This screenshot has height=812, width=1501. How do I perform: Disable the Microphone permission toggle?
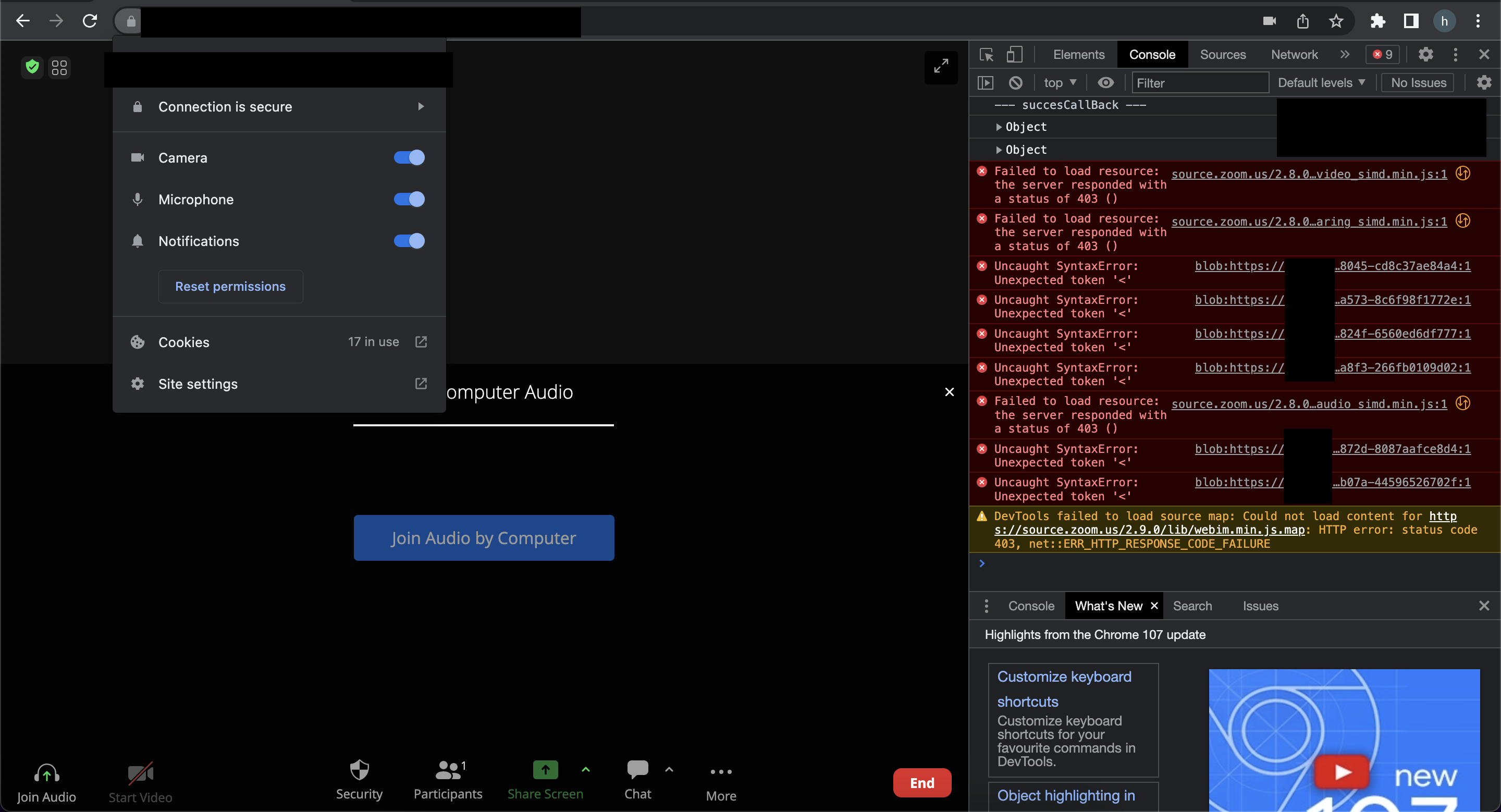point(409,199)
